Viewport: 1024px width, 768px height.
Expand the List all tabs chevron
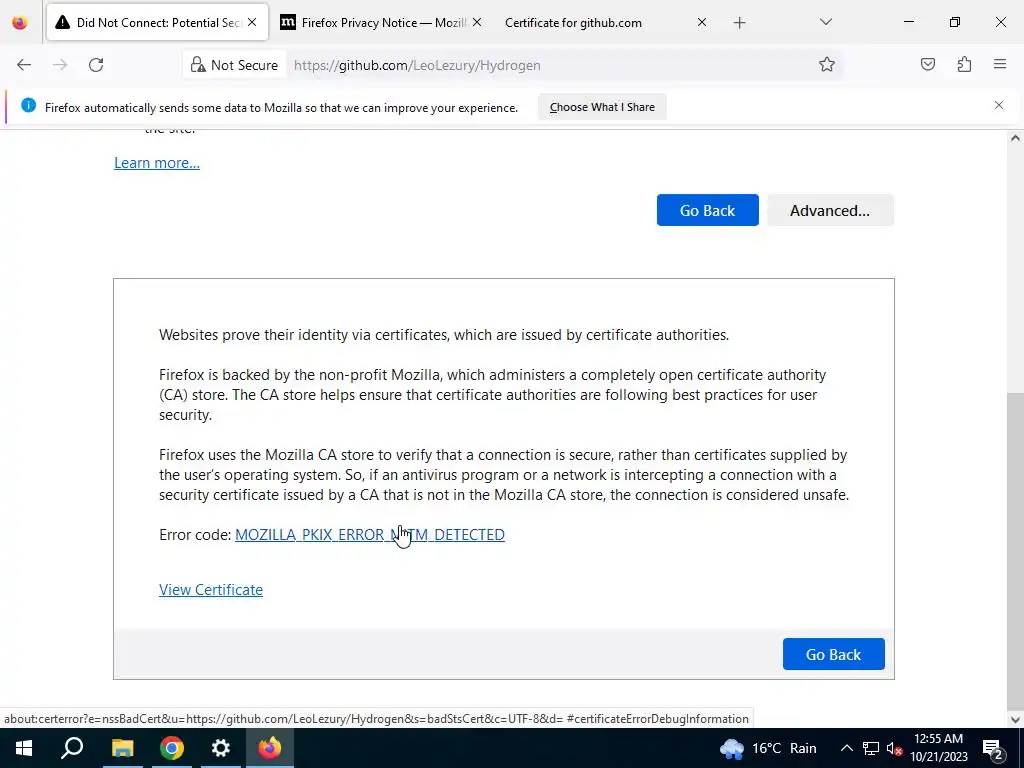tap(825, 22)
